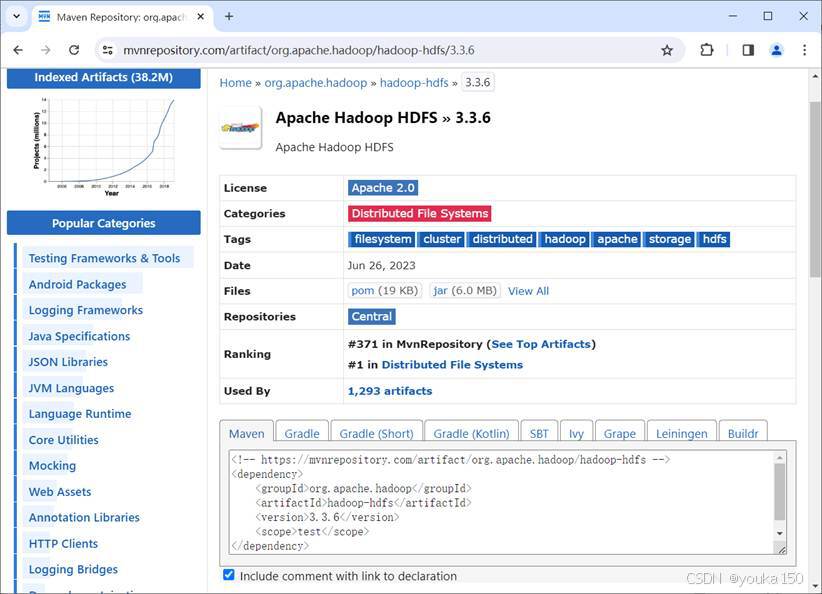Open Distributed File Systems category badge

419,213
